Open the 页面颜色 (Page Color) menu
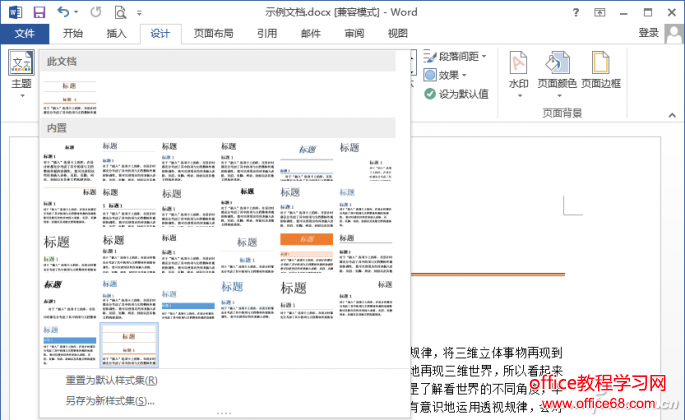The width and height of the screenshot is (685, 420). pyautogui.click(x=557, y=74)
